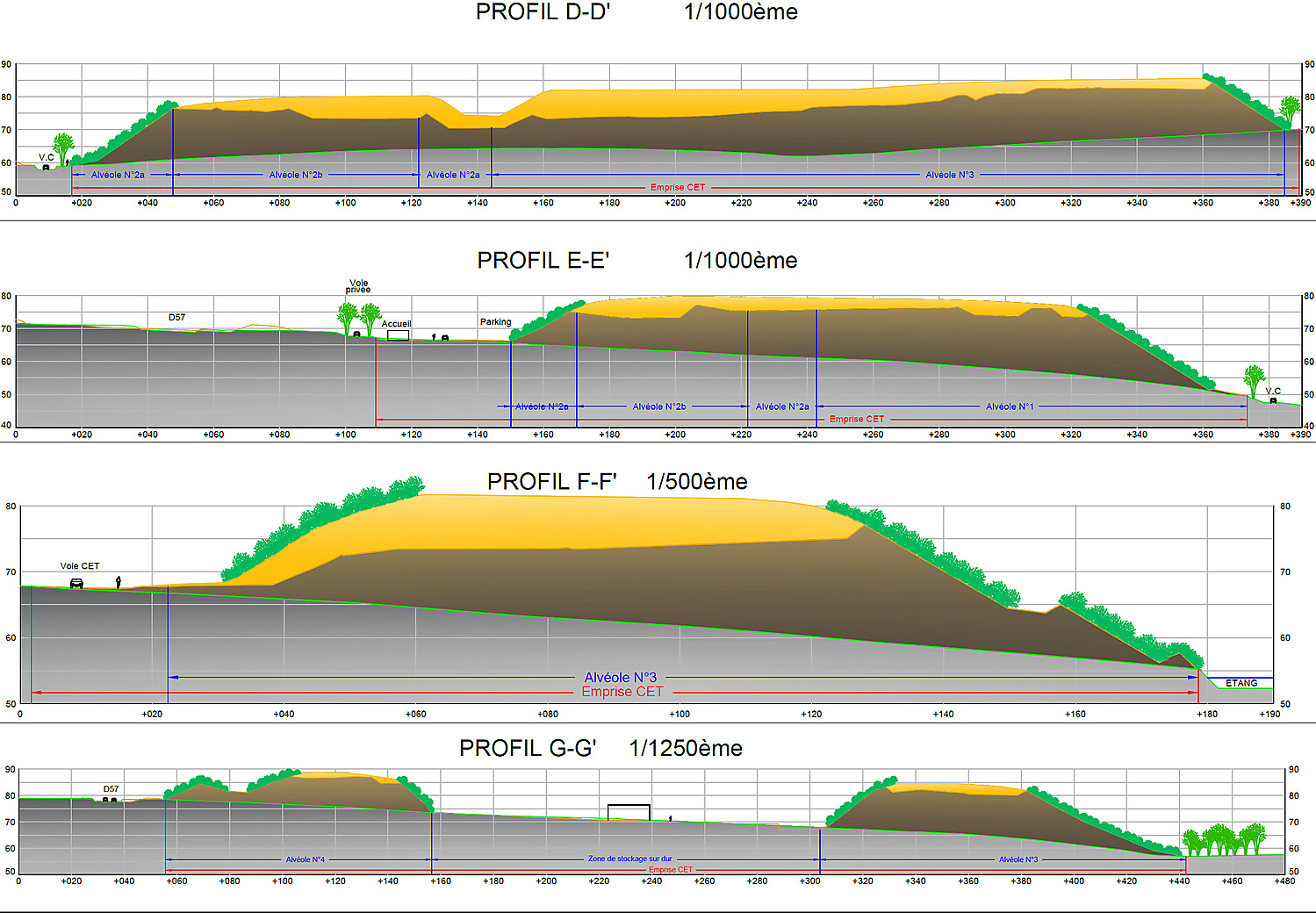Click the pair of trees under Voie privée
The image size is (1316, 913).
pos(359,318)
